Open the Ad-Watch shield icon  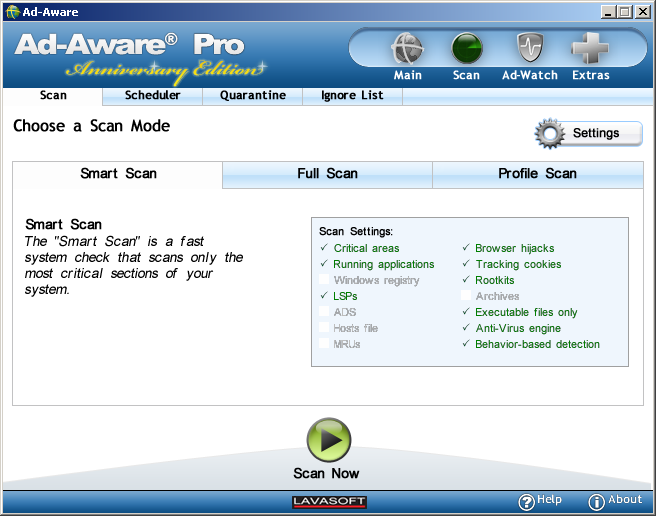(530, 48)
